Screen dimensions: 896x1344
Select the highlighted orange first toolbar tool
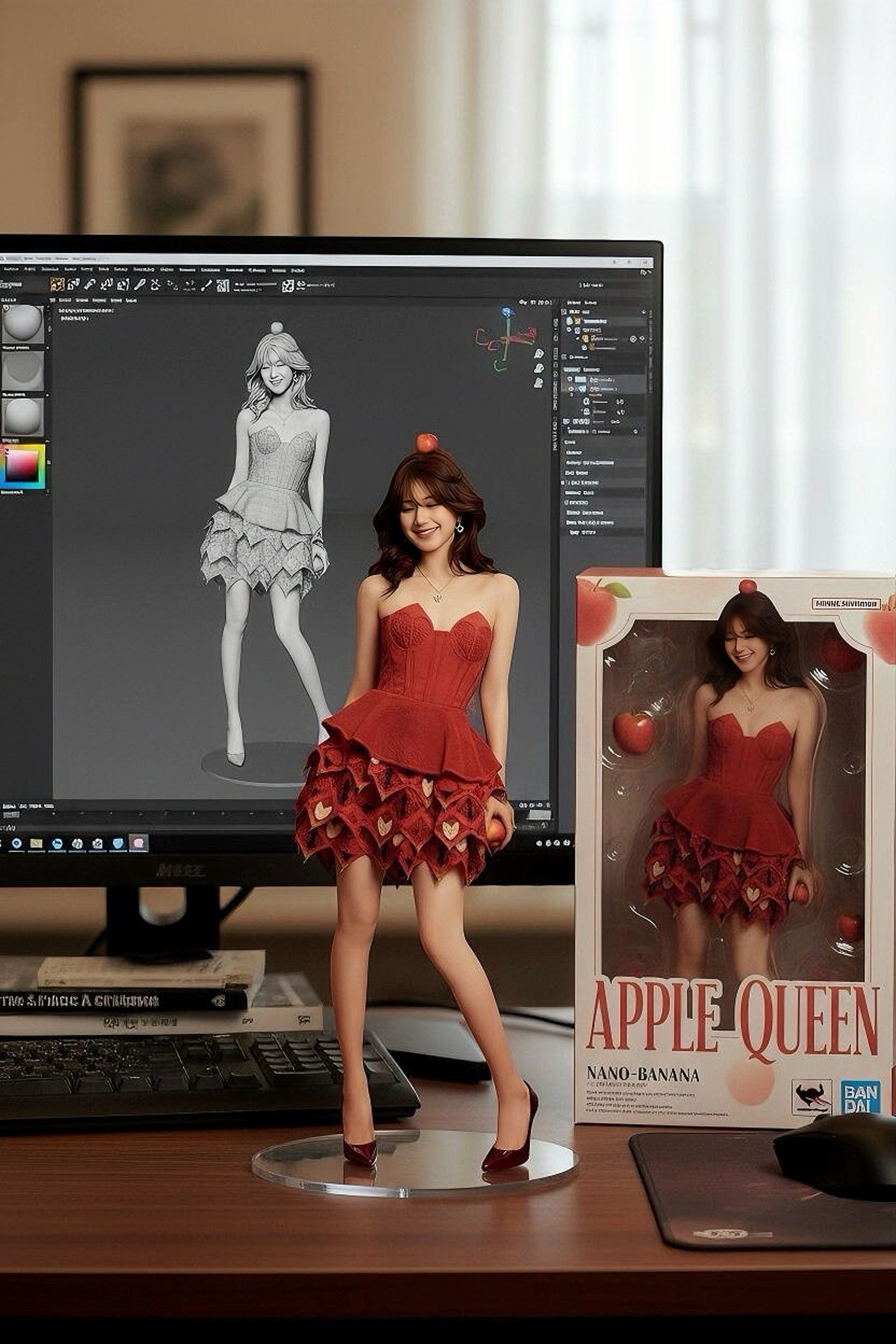[57, 285]
